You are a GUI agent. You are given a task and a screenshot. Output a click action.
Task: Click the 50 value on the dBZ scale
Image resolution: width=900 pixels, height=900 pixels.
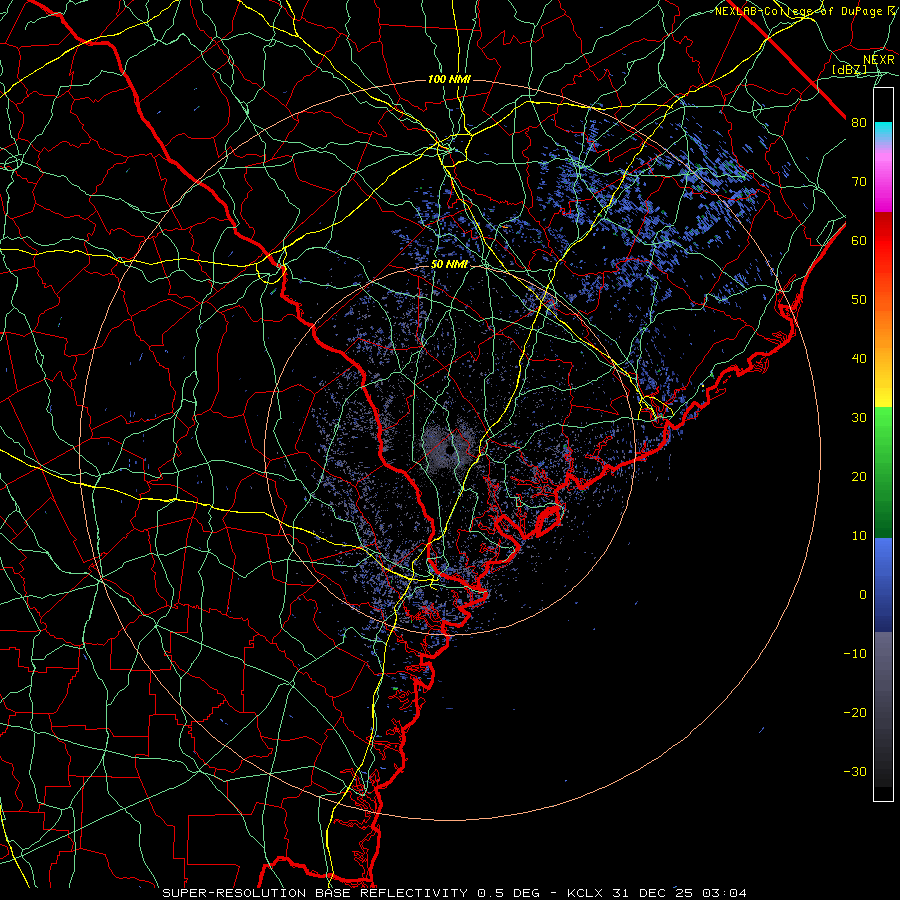(859, 300)
